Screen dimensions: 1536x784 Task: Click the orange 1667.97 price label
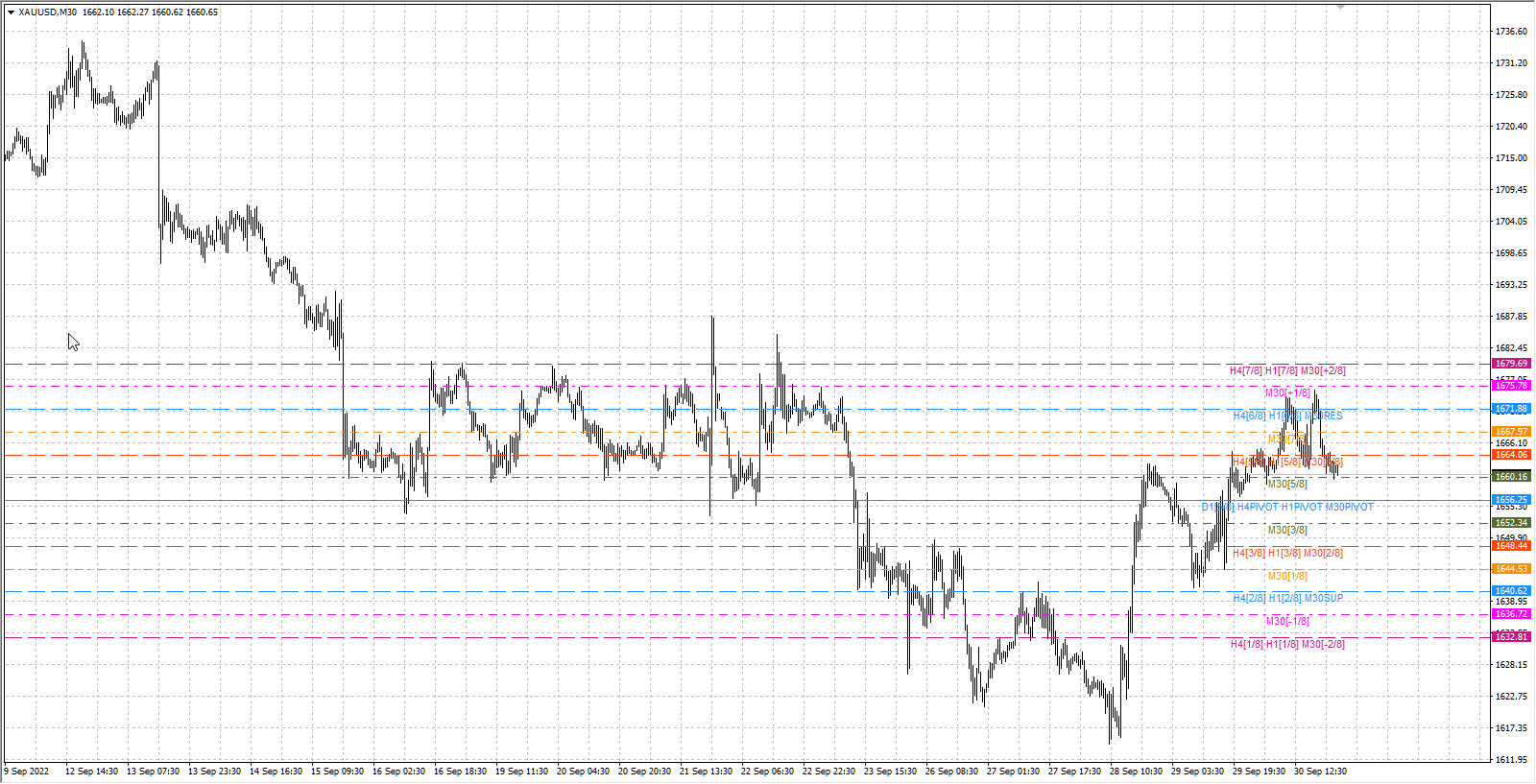1511,432
